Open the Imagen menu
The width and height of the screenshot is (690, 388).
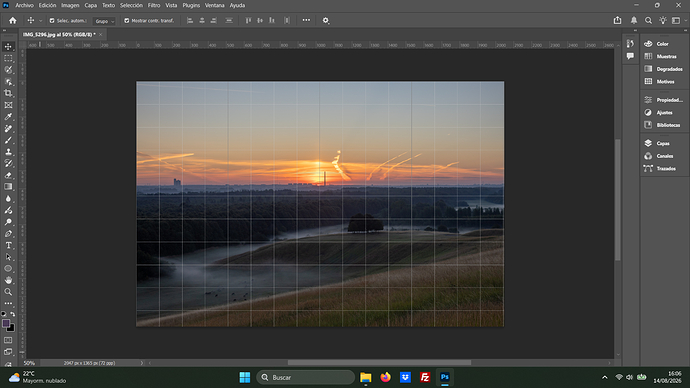(70, 5)
